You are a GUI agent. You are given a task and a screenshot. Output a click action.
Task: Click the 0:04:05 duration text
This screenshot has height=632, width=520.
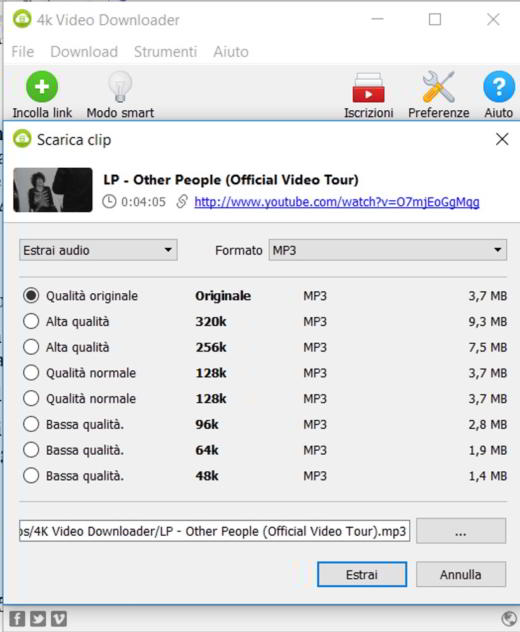point(144,202)
